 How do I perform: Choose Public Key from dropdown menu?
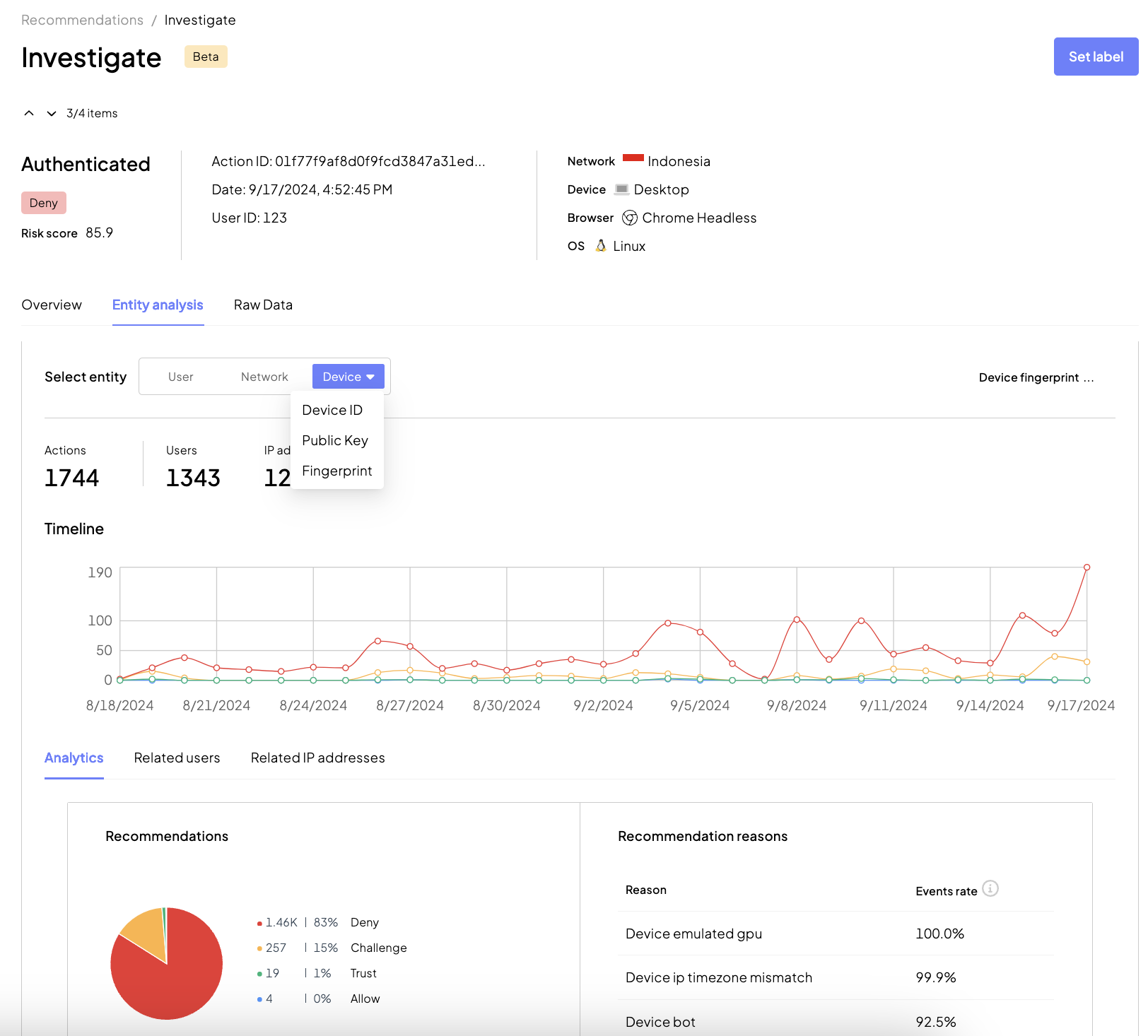[x=335, y=440]
